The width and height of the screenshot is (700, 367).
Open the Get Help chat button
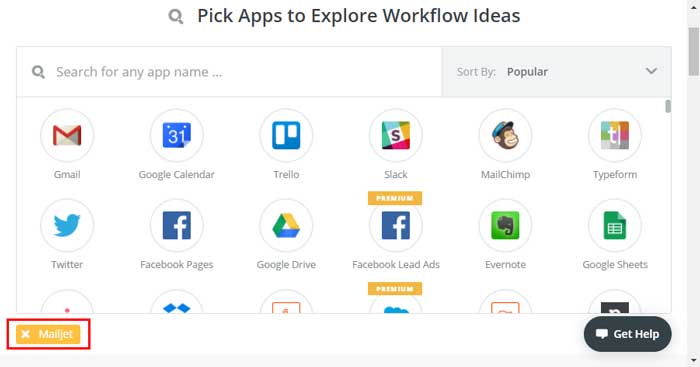627,334
